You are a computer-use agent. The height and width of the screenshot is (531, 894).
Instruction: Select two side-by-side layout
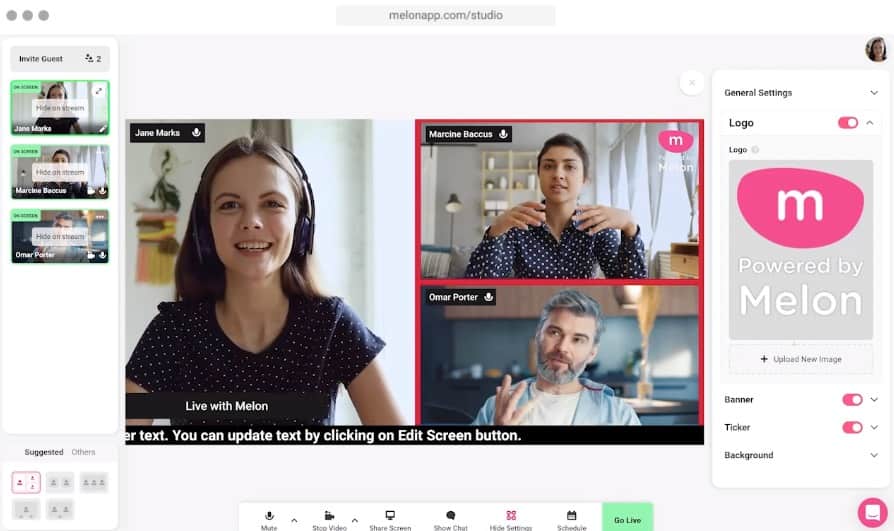click(x=60, y=483)
